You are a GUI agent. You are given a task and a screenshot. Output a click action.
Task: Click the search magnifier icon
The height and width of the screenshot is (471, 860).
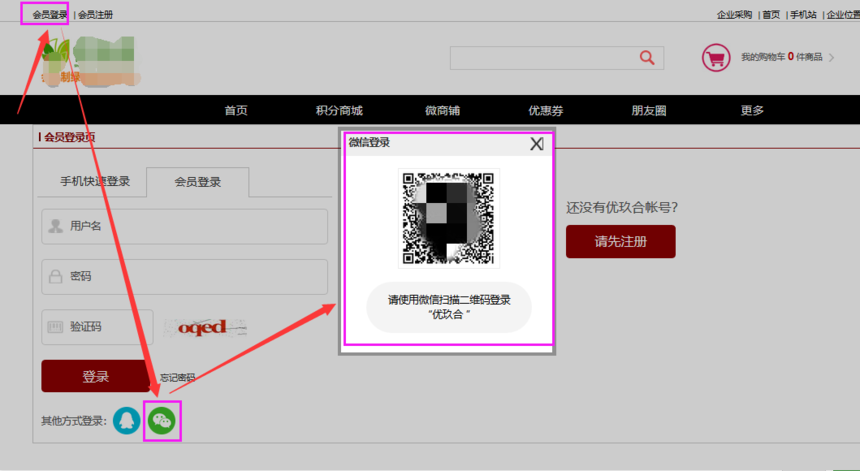[x=647, y=58]
